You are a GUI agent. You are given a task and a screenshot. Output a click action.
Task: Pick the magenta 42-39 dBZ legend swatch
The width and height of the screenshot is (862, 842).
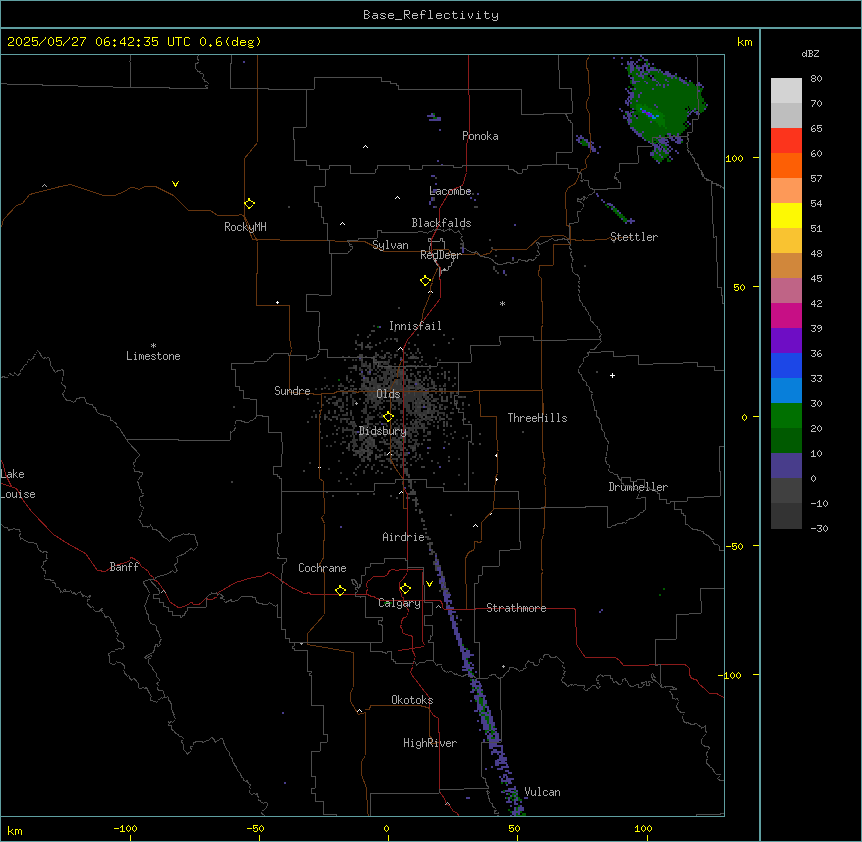pyautogui.click(x=786, y=315)
